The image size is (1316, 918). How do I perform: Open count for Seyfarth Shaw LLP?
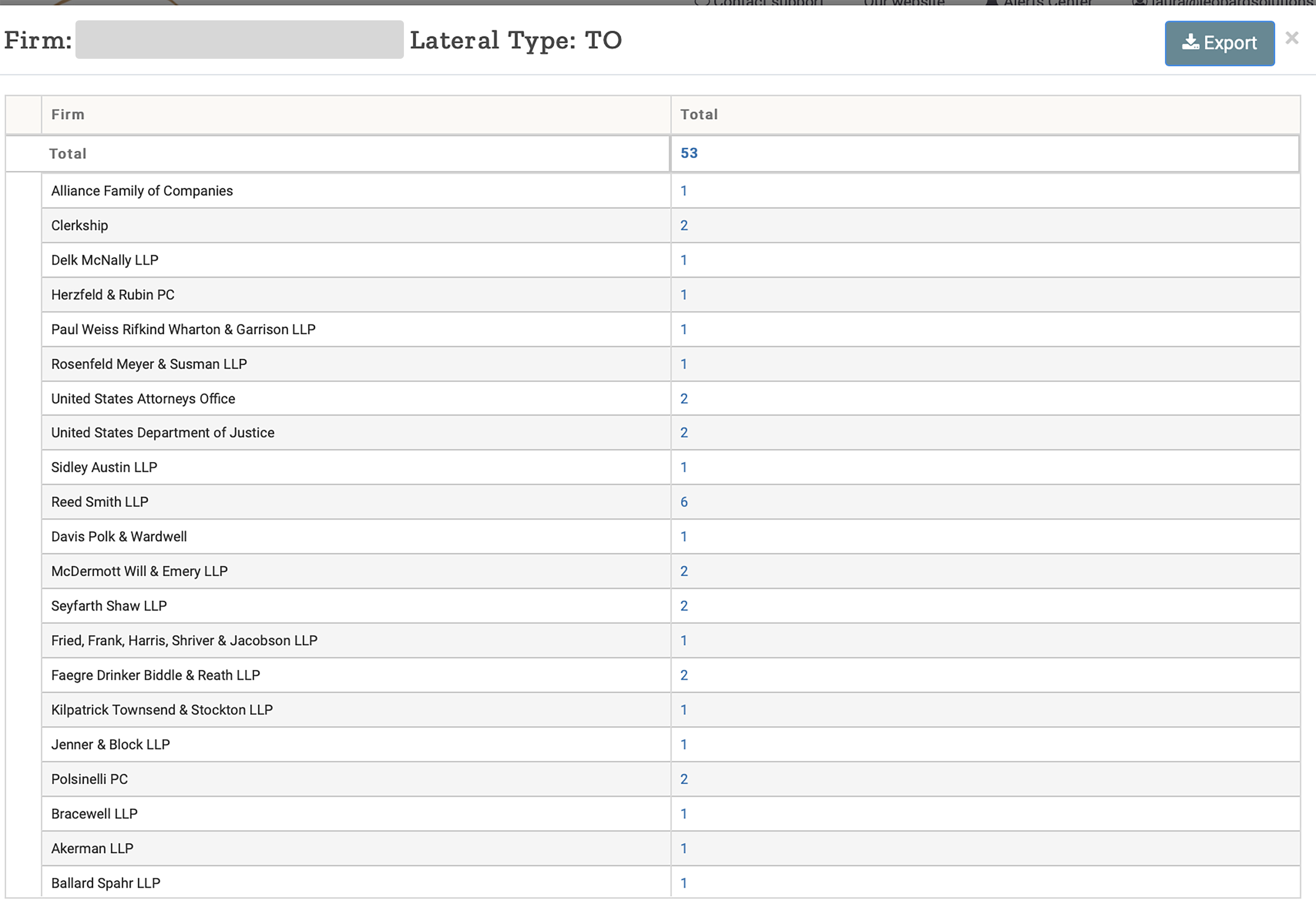pos(684,606)
